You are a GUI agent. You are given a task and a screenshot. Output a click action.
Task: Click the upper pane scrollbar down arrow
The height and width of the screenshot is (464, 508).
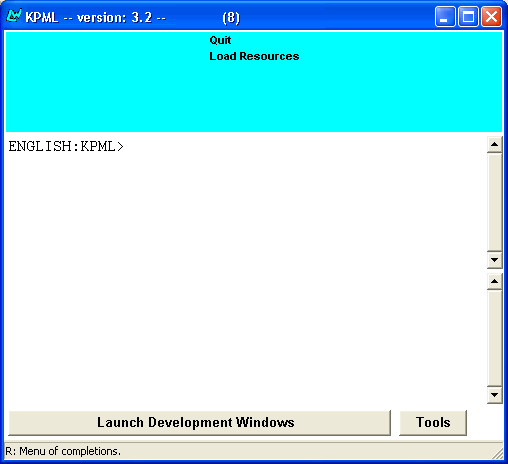(x=494, y=260)
